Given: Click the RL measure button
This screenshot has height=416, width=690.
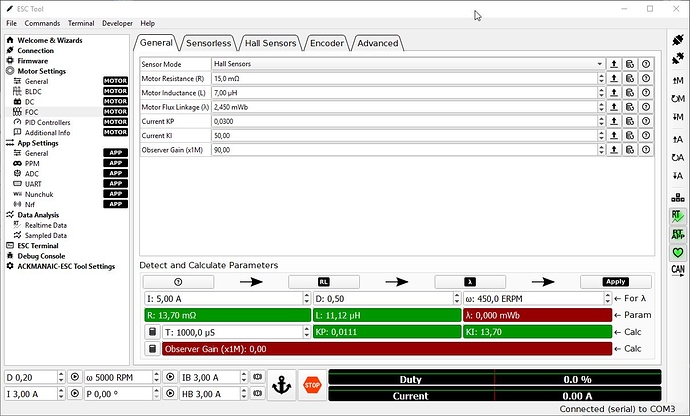Looking at the screenshot, I should point(323,282).
